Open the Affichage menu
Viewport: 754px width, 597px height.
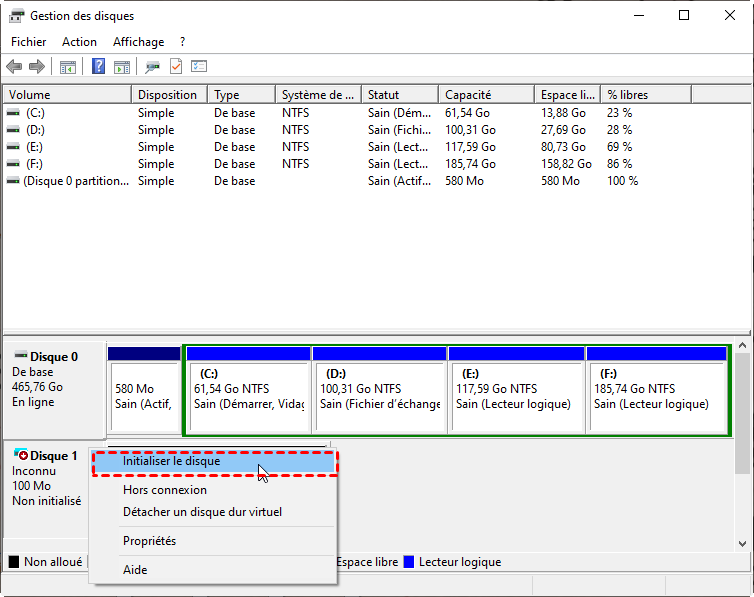138,42
